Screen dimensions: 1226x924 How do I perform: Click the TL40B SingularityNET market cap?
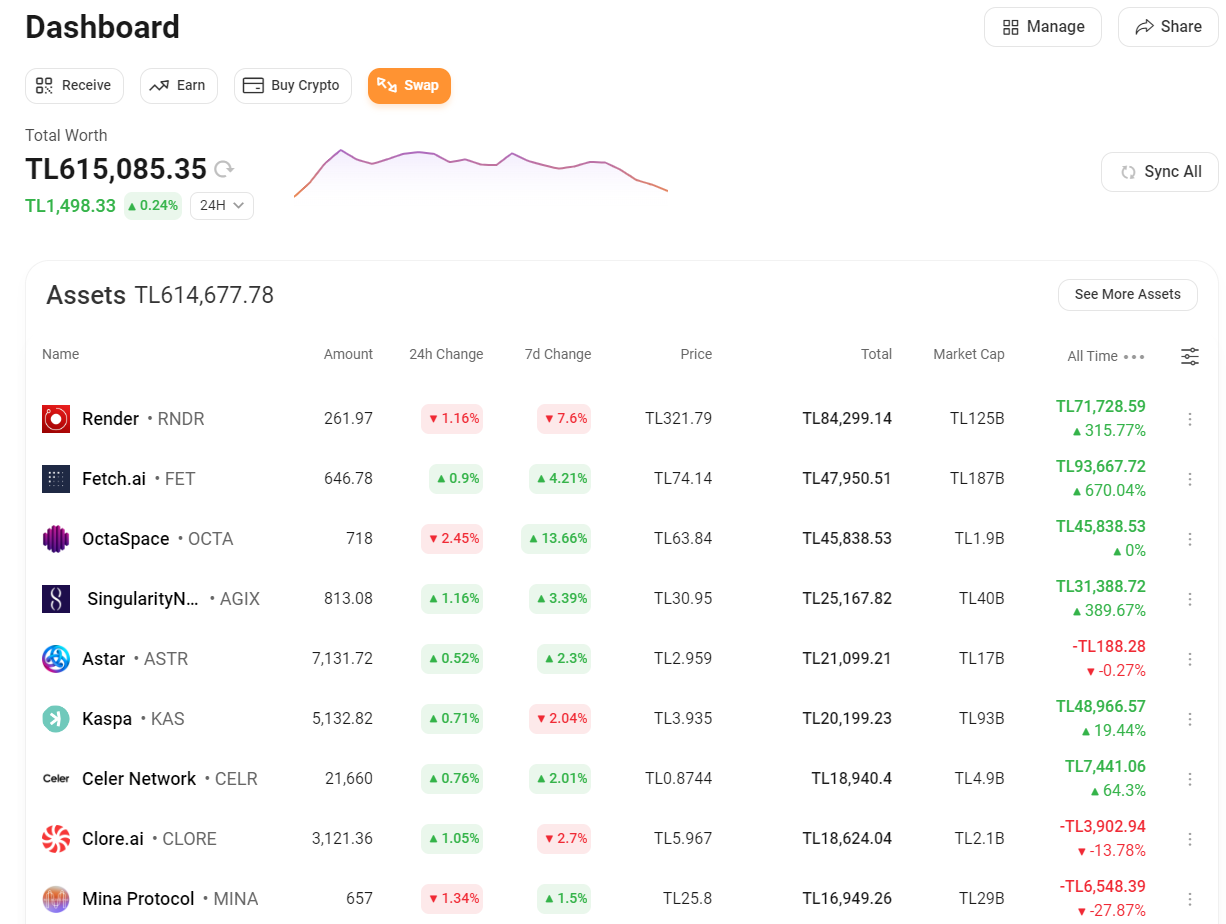pyautogui.click(x=982, y=599)
